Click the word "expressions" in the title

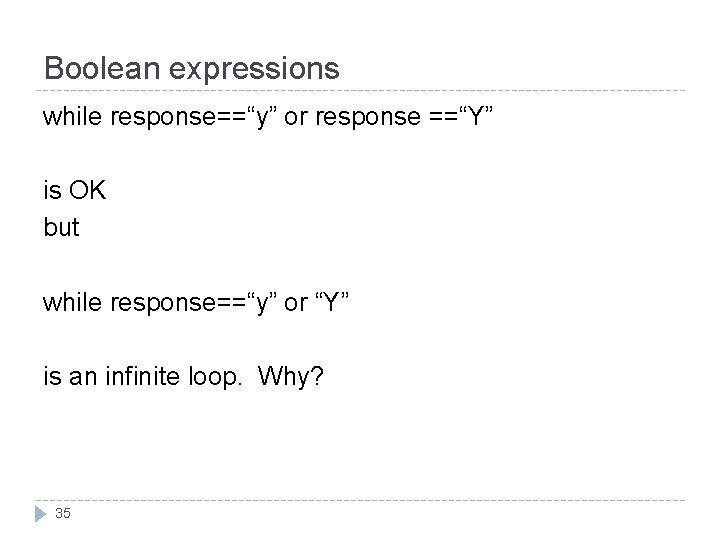(254, 70)
